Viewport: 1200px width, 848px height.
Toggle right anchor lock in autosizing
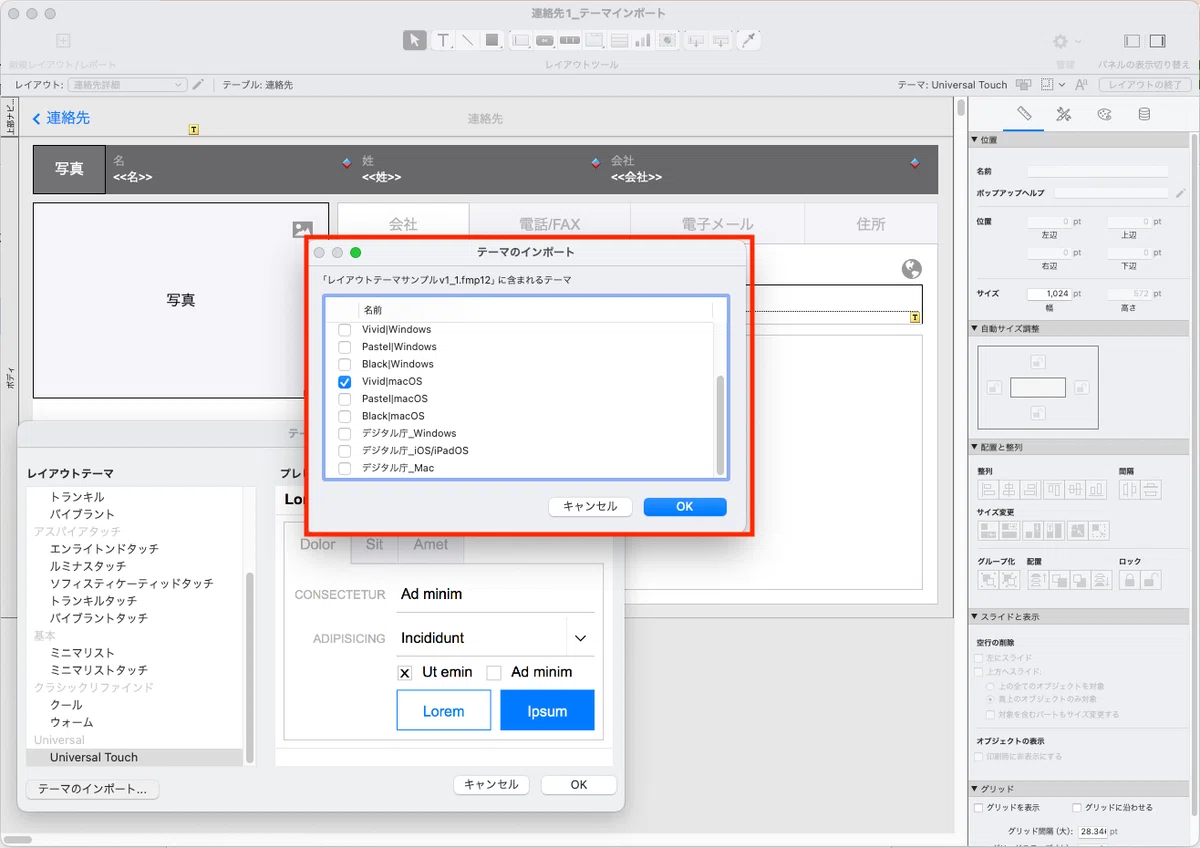click(1080, 387)
